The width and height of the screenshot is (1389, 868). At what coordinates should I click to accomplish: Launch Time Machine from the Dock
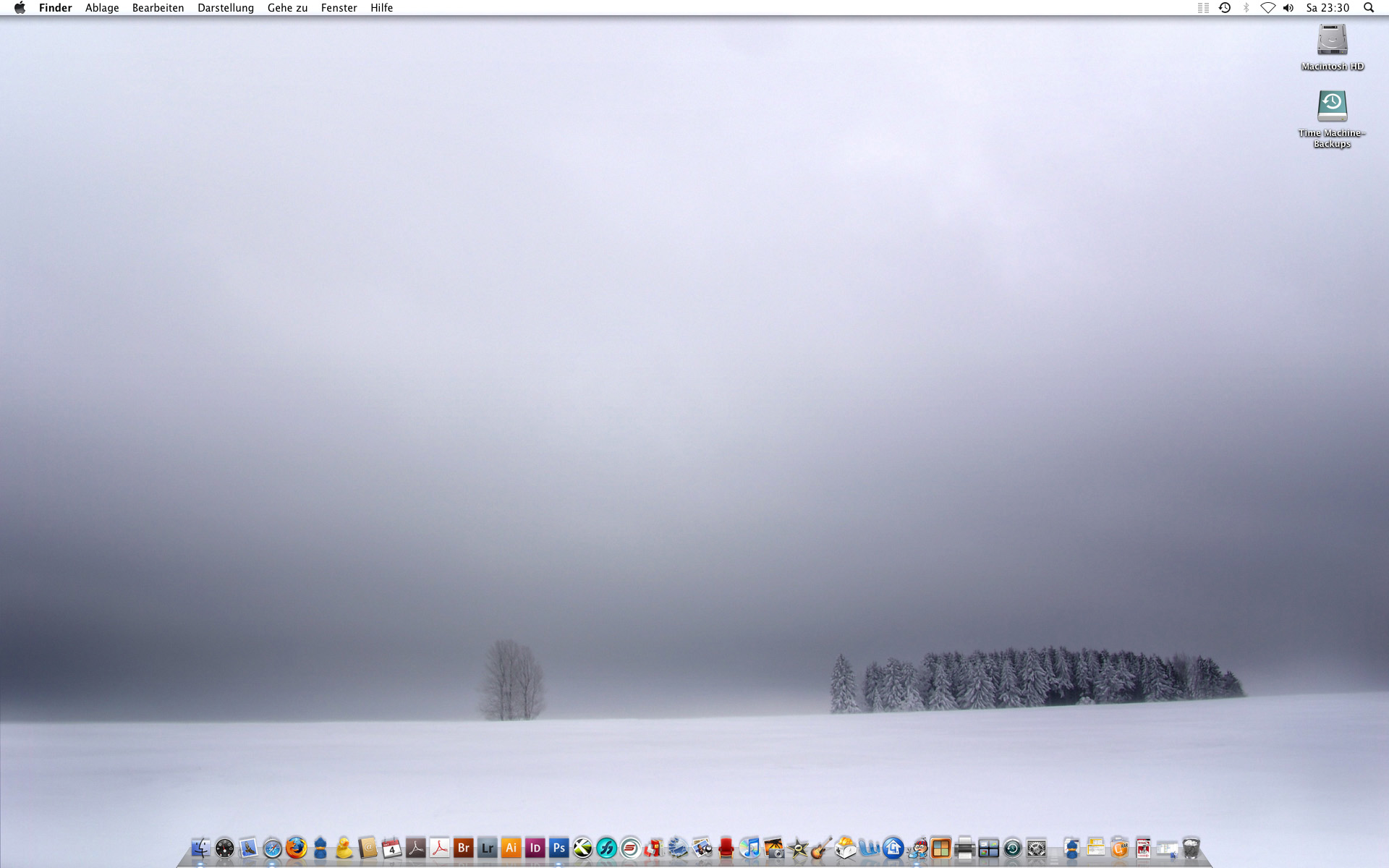[1012, 848]
